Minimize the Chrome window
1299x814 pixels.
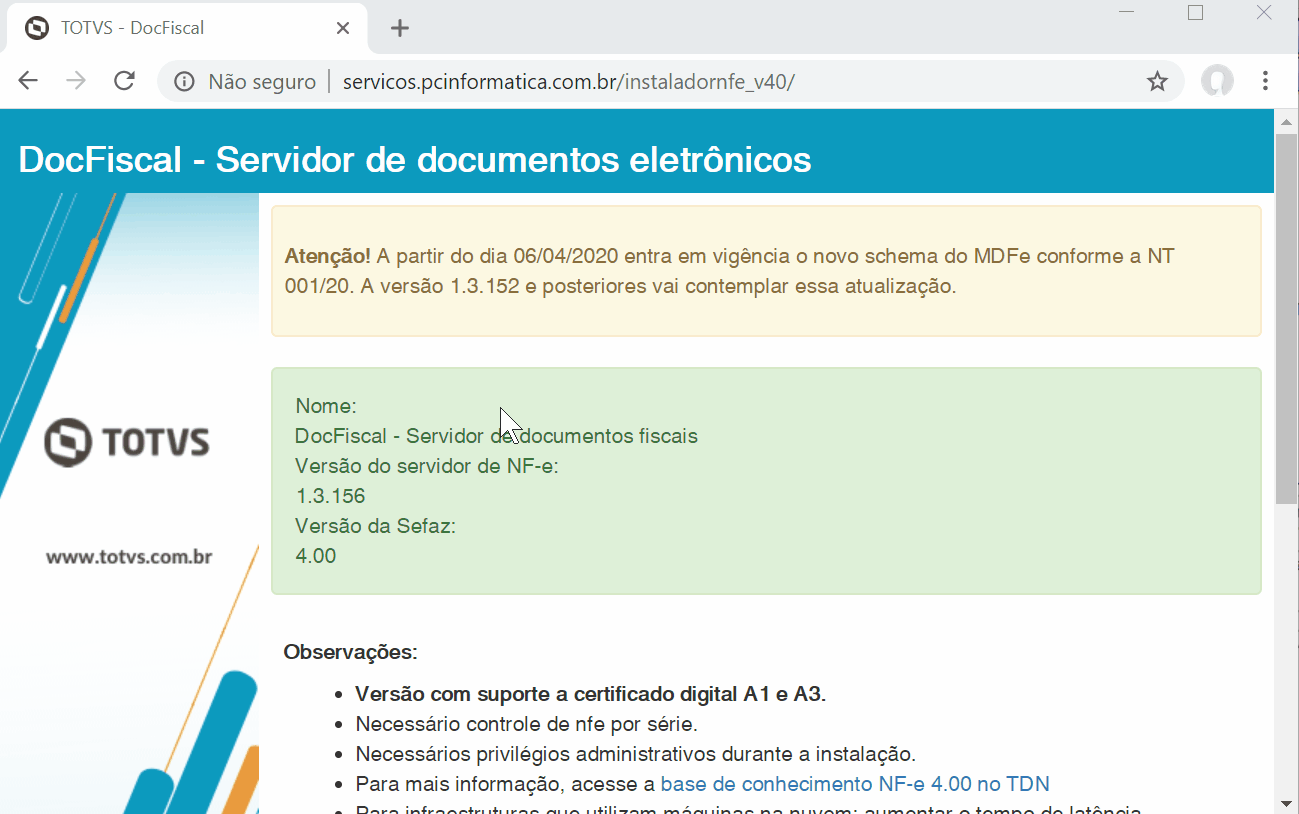(1128, 13)
